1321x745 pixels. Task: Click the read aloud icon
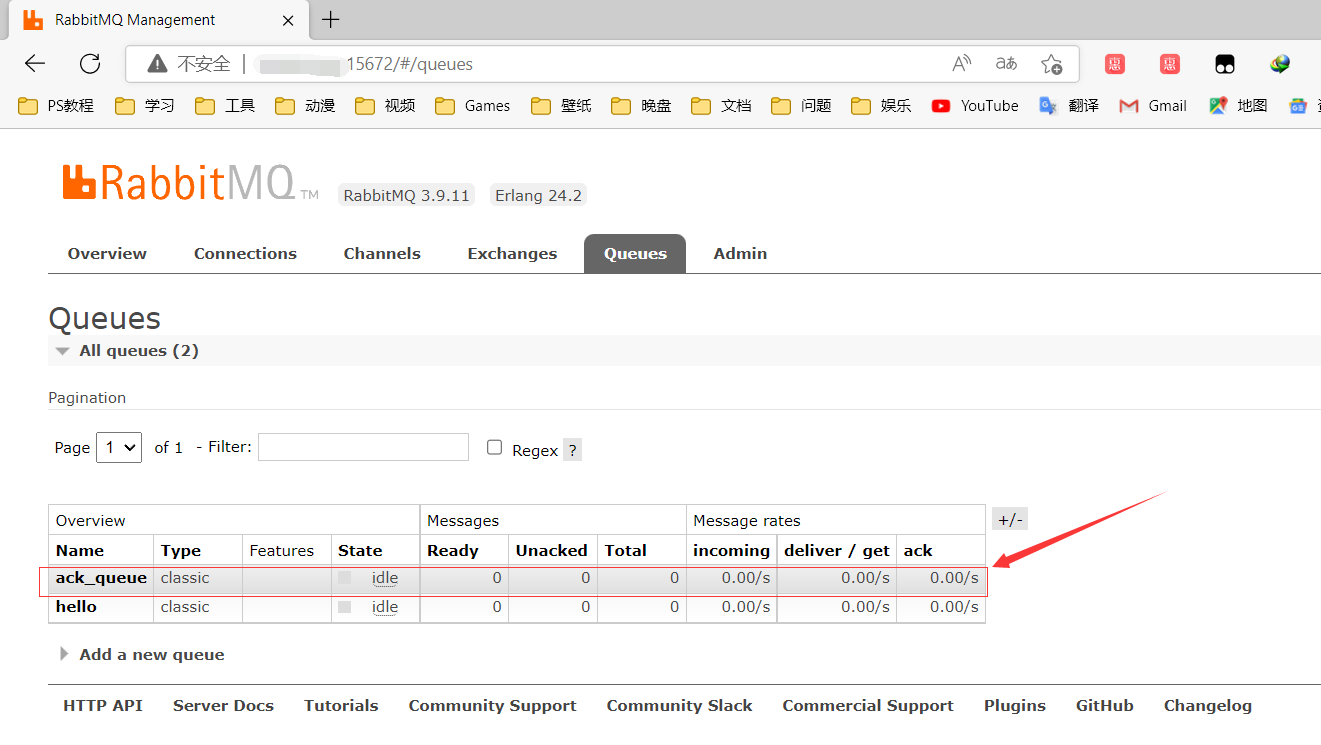pos(961,64)
